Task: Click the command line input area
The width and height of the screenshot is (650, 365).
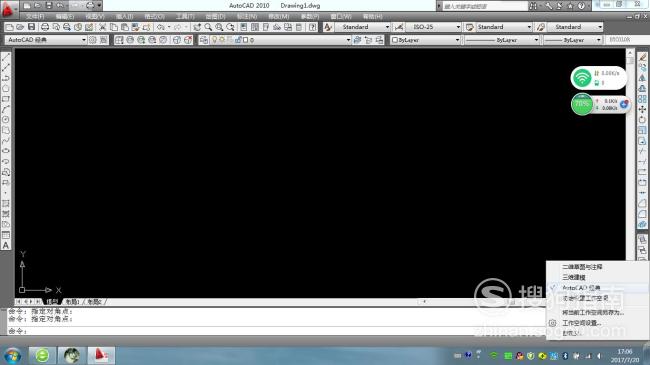Action: [x=276, y=331]
